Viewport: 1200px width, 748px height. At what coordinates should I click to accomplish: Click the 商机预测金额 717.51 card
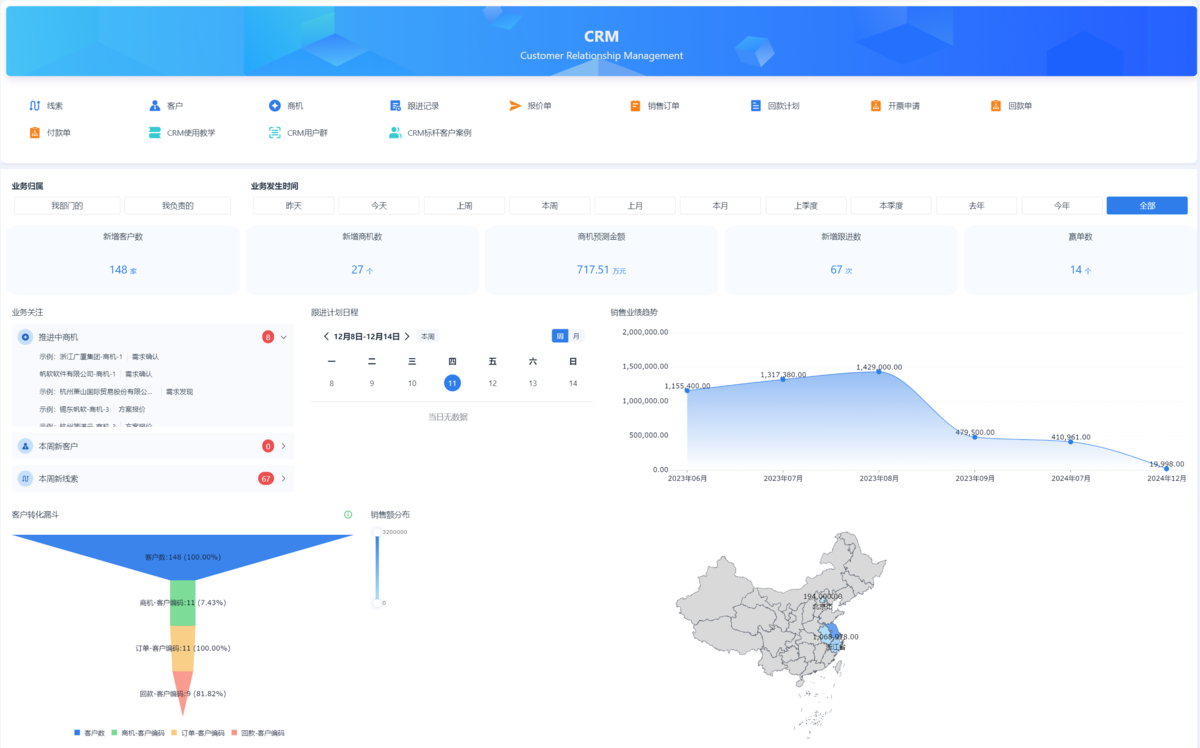[602, 260]
